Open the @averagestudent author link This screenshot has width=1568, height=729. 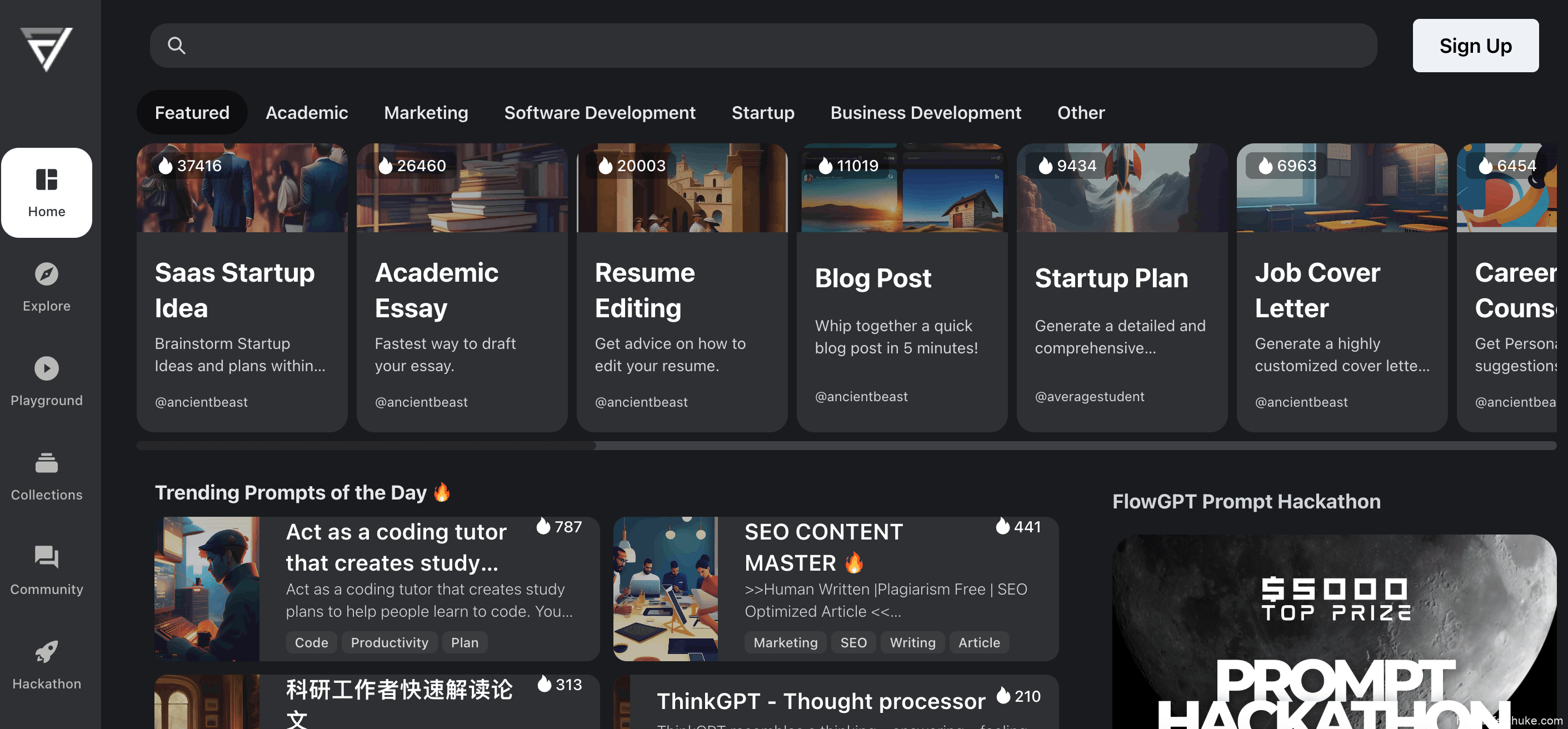click(x=1090, y=397)
